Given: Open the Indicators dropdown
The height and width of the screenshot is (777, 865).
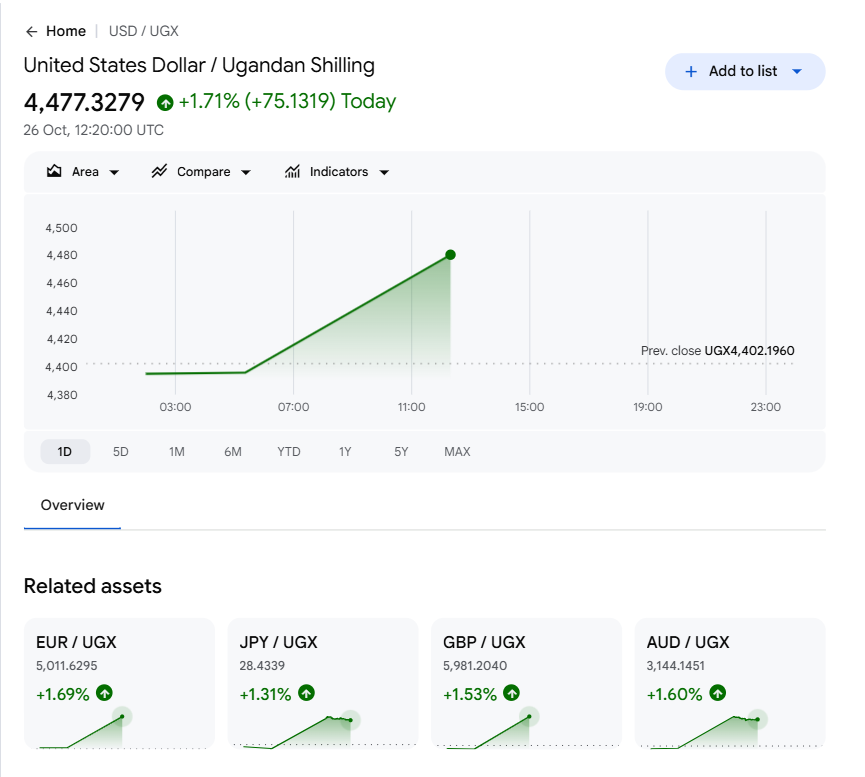Looking at the screenshot, I should 337,172.
